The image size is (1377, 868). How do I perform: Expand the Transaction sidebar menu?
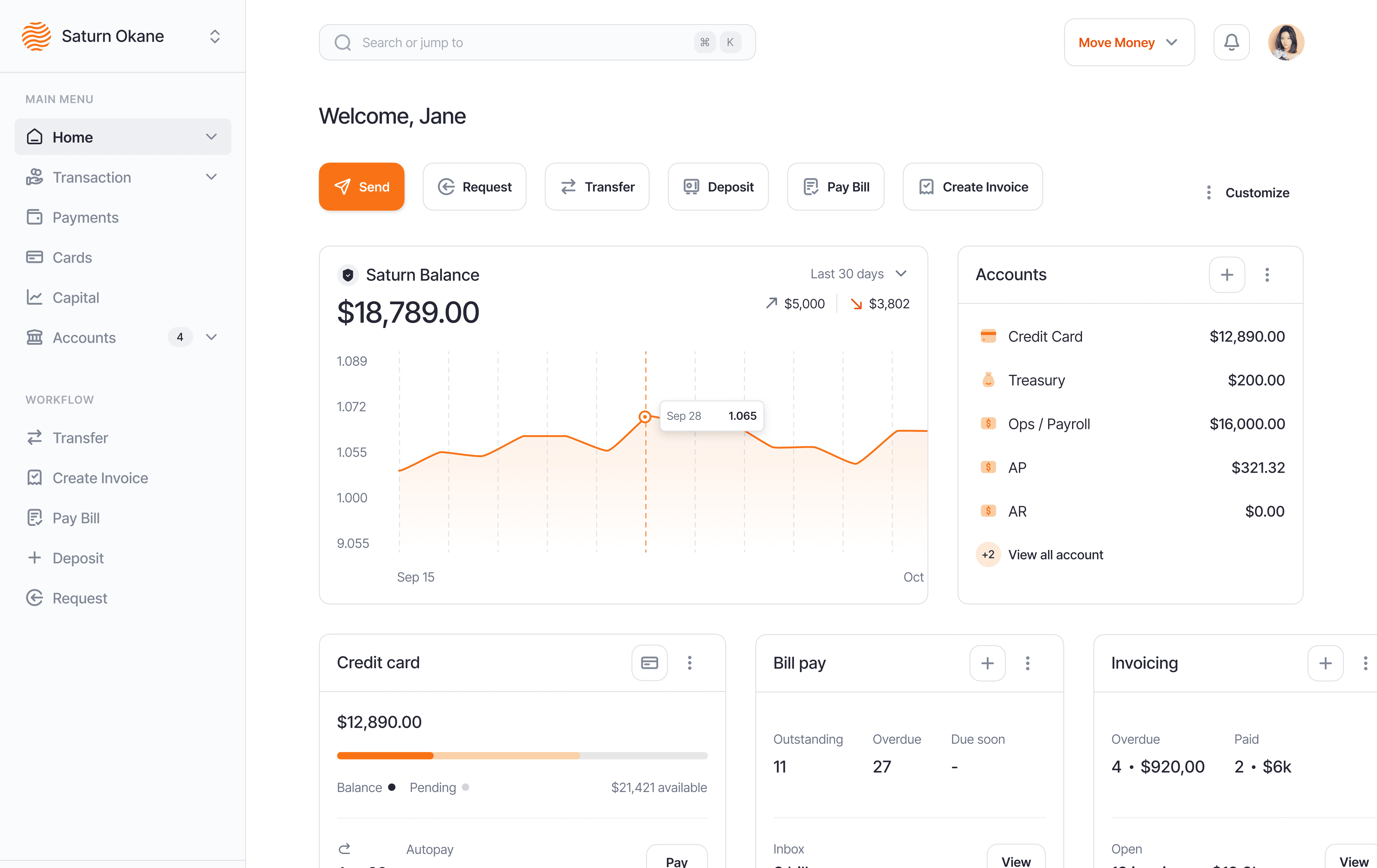[211, 177]
